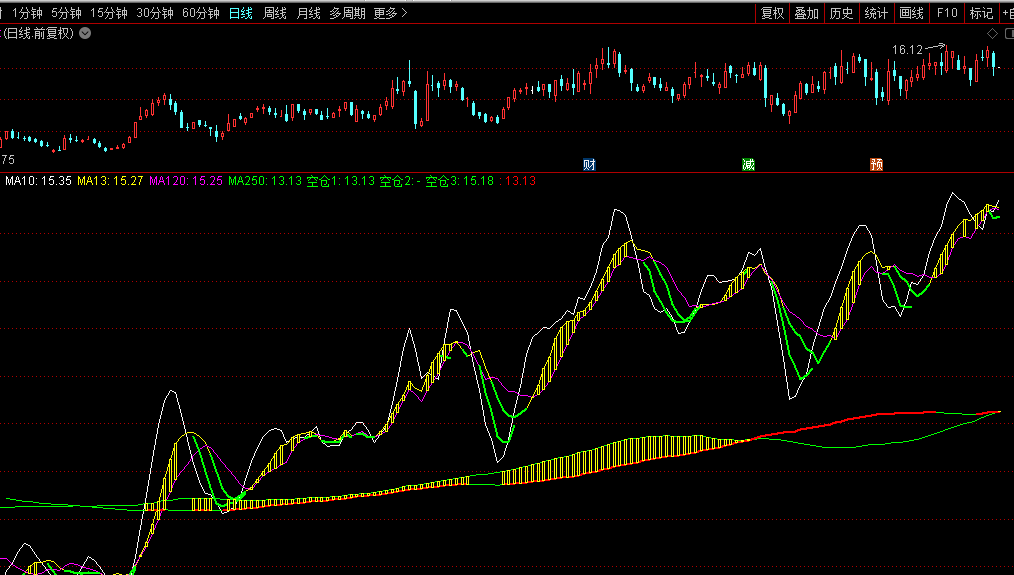Open the 标记 mark tool
1014x575 pixels.
981,13
